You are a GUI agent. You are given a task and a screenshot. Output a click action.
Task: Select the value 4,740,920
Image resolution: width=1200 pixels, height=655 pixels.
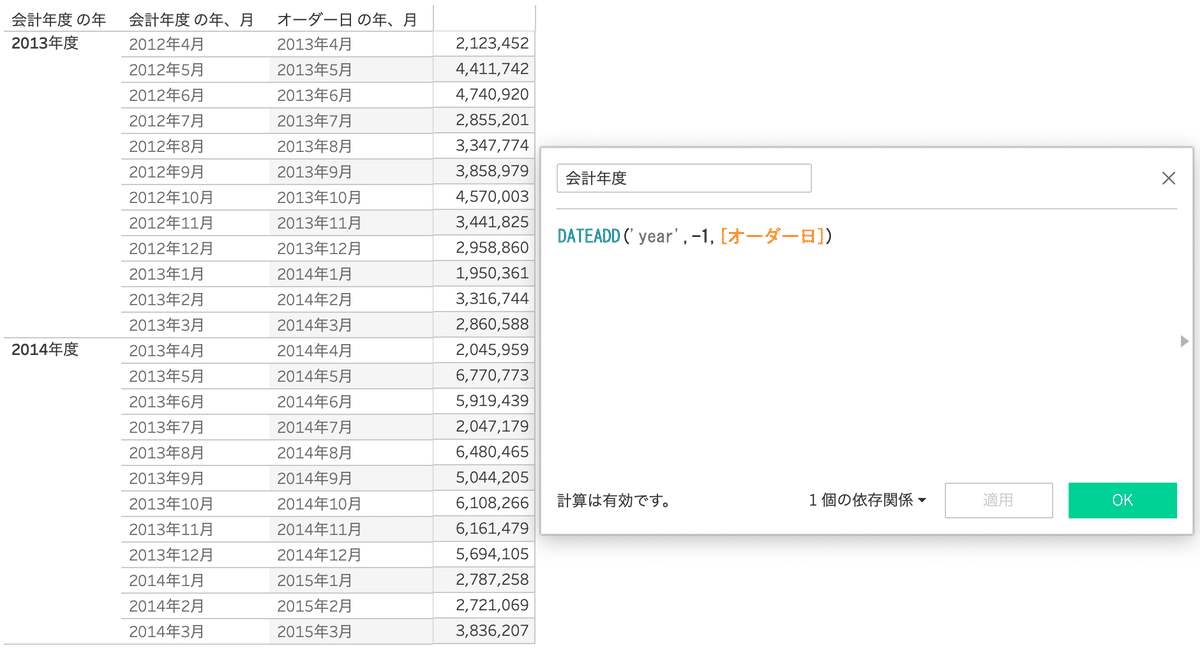(x=492, y=94)
